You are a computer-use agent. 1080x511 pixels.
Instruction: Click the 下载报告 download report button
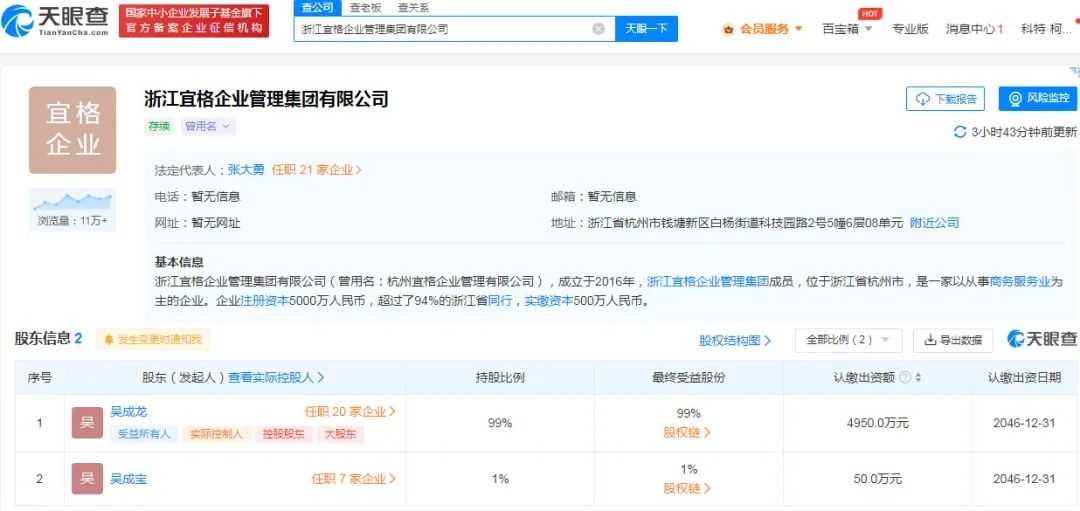tap(945, 99)
